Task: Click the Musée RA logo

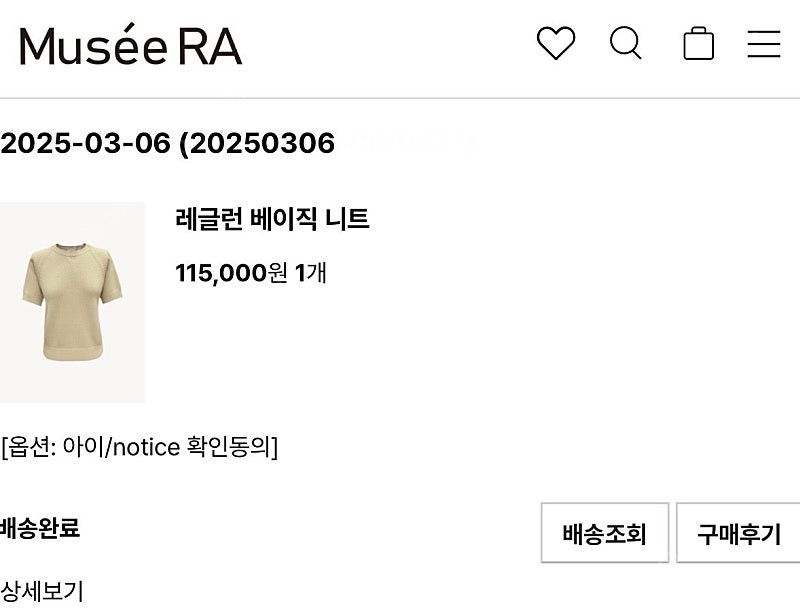Action: [130, 44]
